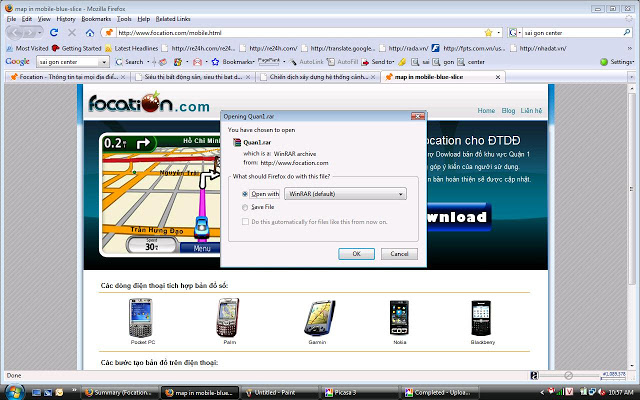The height and width of the screenshot is (400, 640).
Task: Open Most Visited bookmarks folder
Action: (x=27, y=48)
